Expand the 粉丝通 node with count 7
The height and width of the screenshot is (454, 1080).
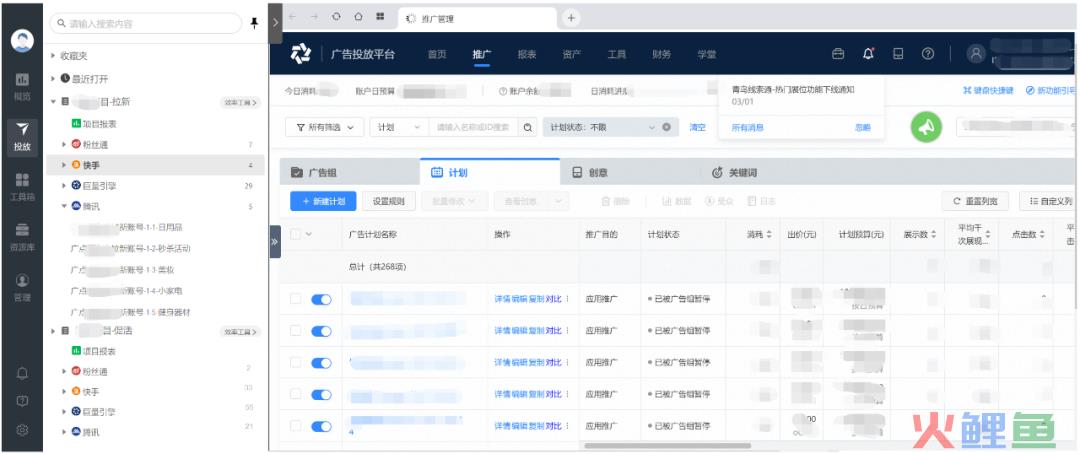tap(64, 145)
